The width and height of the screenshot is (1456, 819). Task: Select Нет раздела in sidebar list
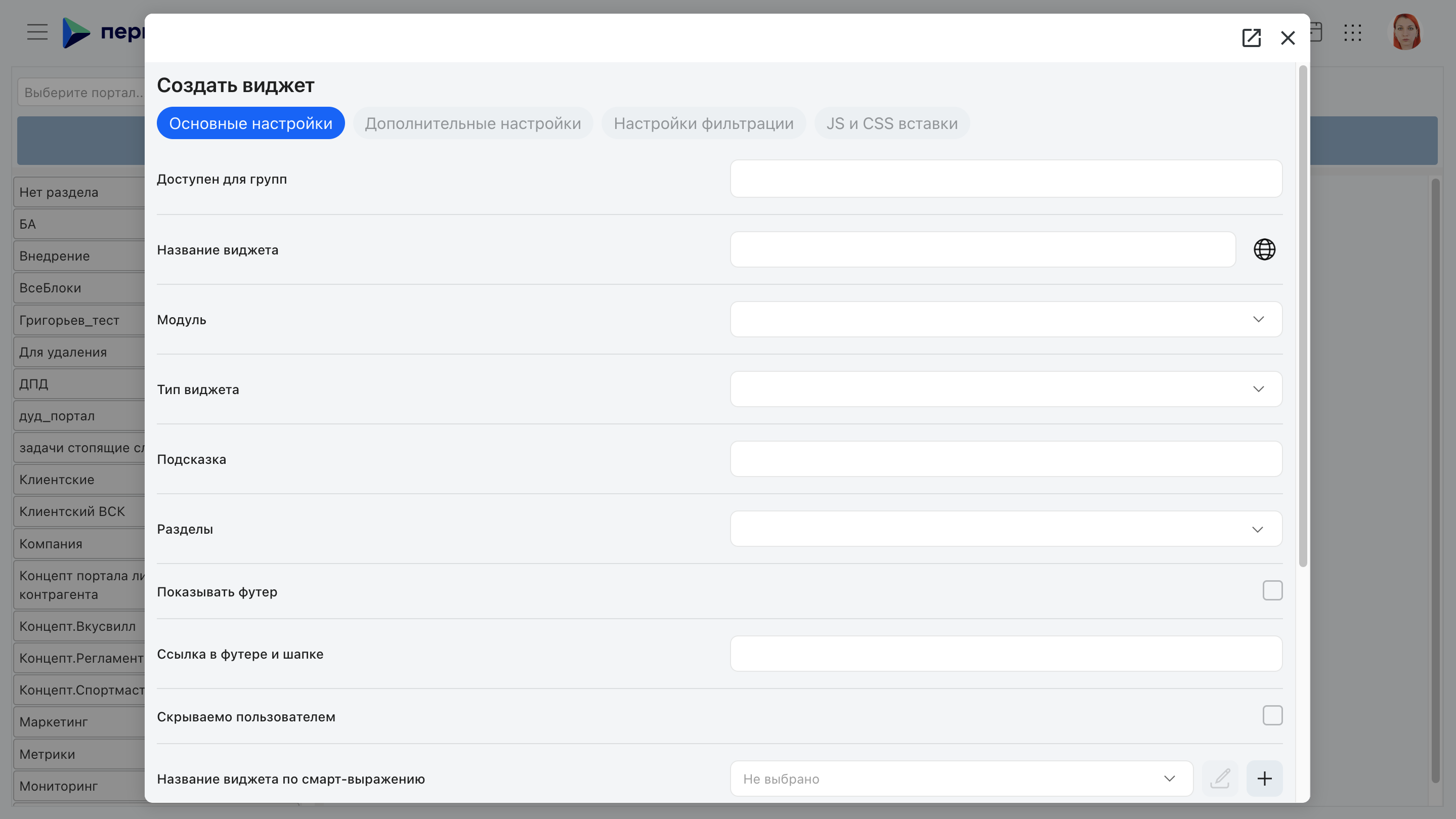[x=79, y=192]
